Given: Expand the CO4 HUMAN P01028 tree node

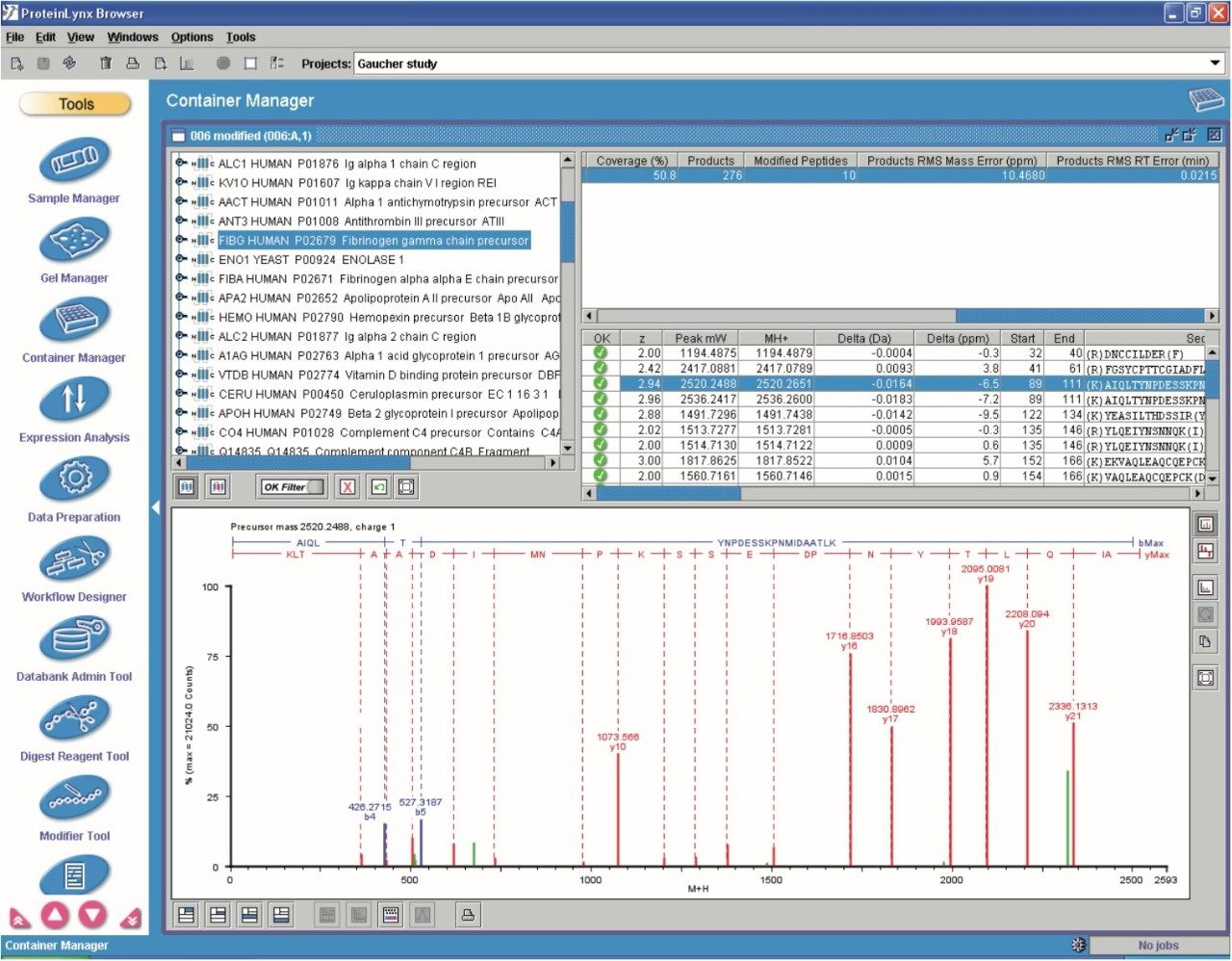Looking at the screenshot, I should [x=181, y=432].
